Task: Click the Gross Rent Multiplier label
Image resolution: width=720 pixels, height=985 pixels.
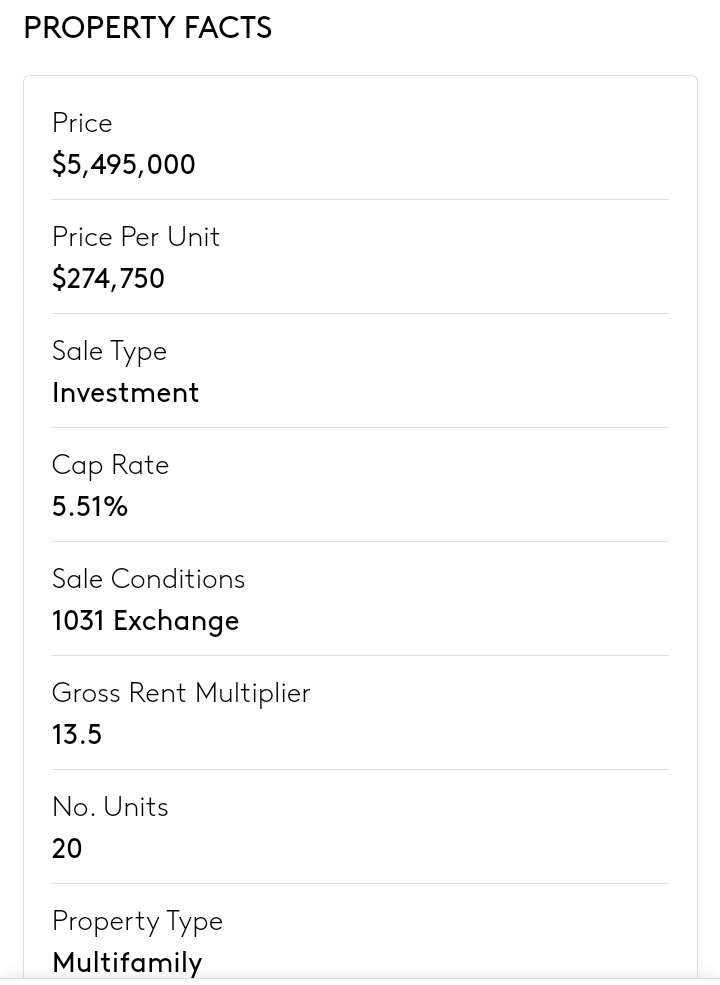Action: pyautogui.click(x=181, y=693)
